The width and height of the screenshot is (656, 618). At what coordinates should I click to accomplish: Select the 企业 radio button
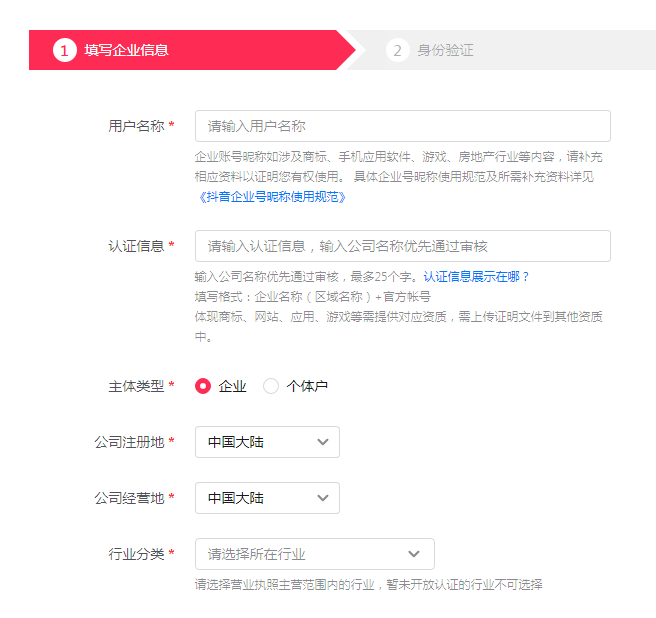(x=203, y=386)
